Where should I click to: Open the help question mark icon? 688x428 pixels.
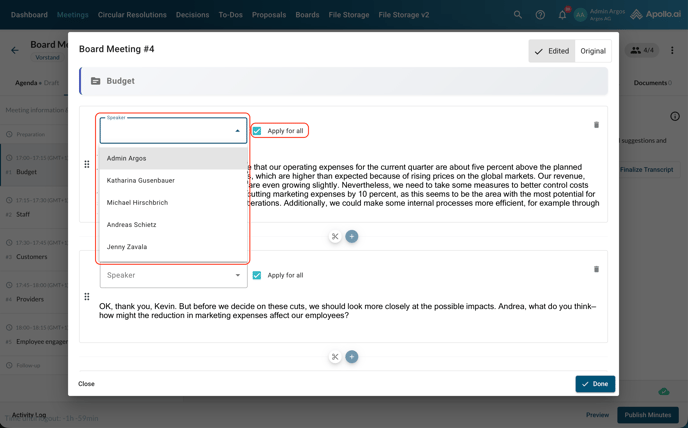tap(540, 15)
